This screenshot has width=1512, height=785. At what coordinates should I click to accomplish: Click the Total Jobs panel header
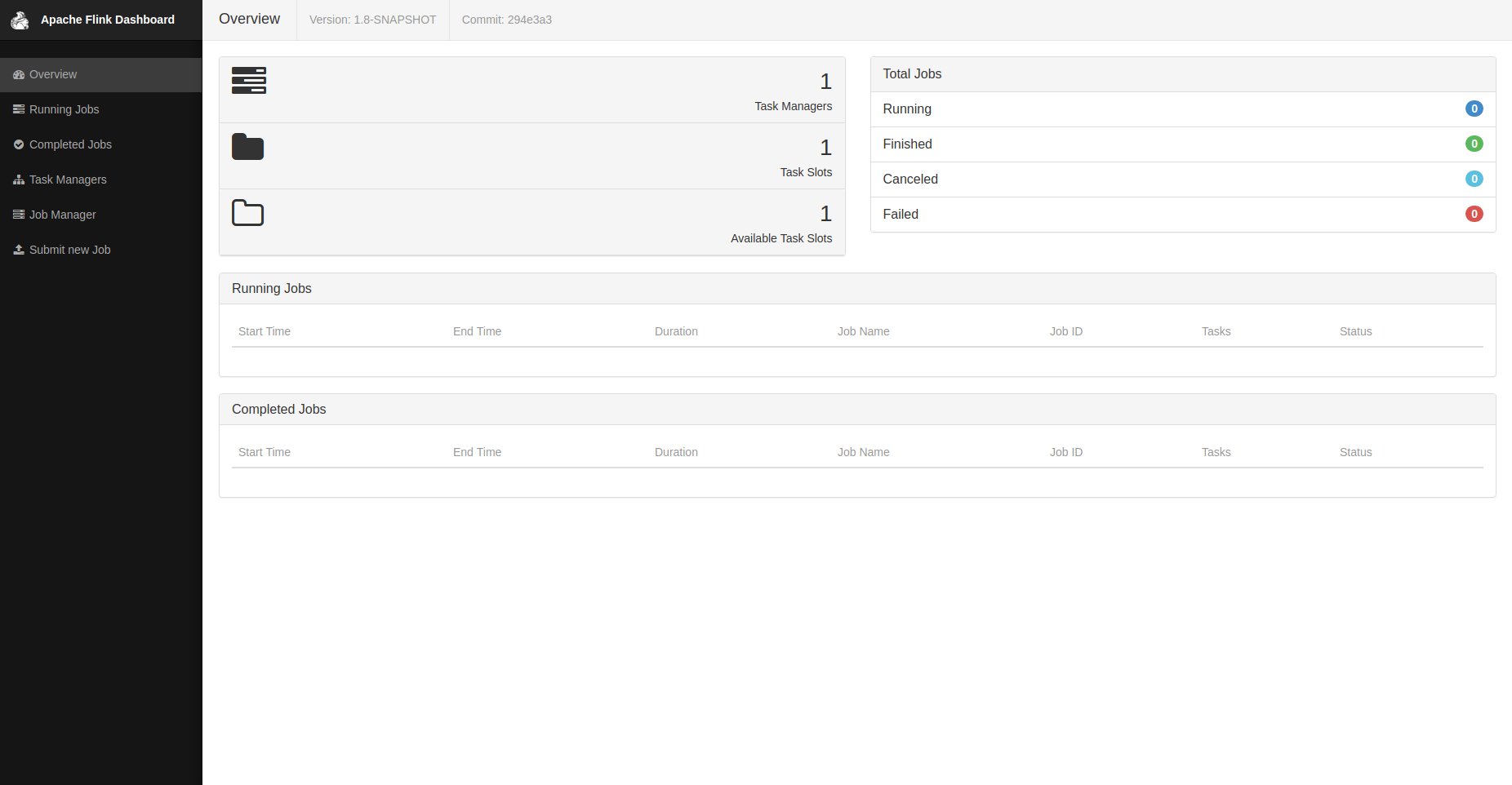point(1183,74)
